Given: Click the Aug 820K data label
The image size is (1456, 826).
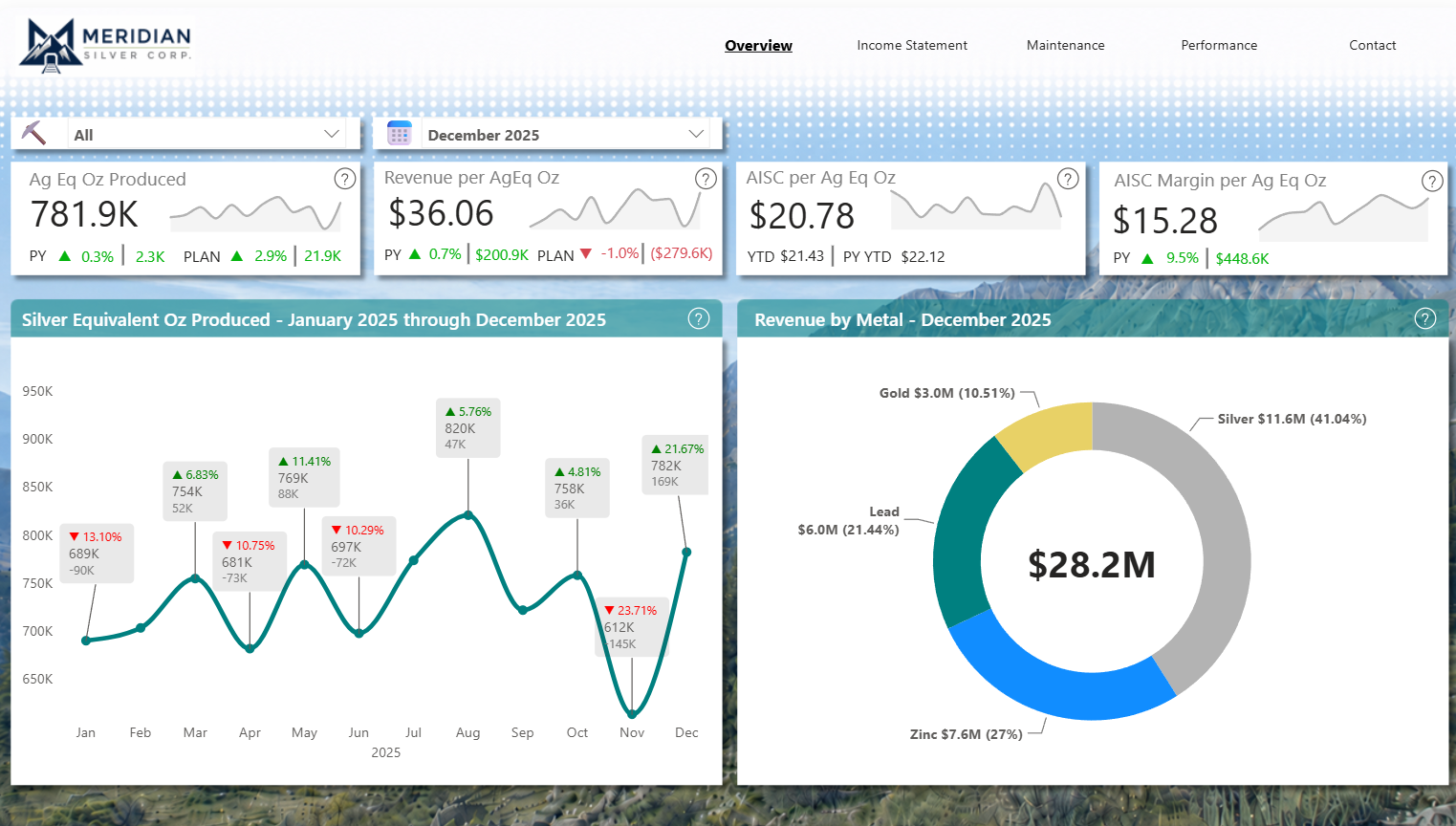Looking at the screenshot, I should point(467,428).
